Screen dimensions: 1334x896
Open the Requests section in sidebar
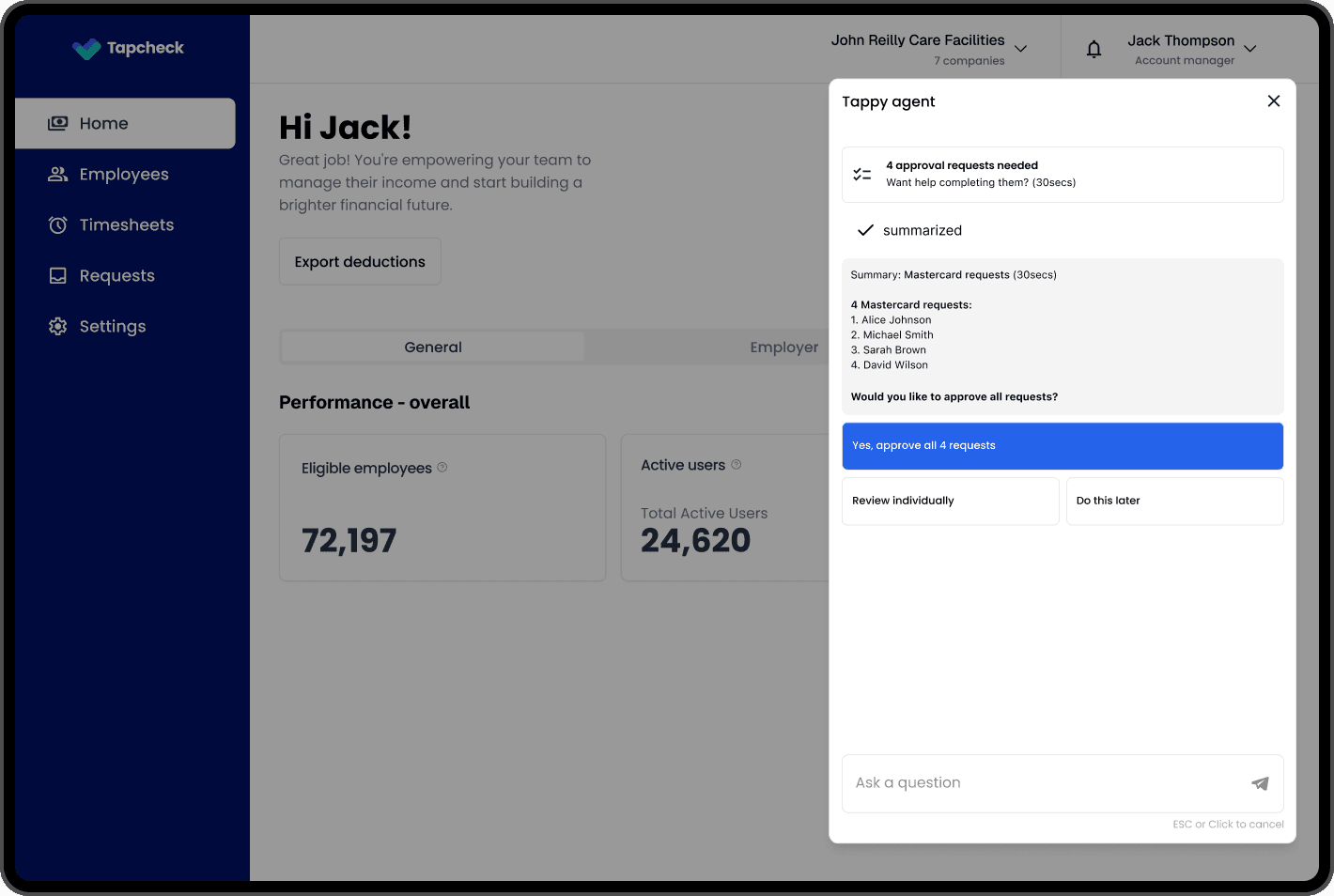(116, 276)
